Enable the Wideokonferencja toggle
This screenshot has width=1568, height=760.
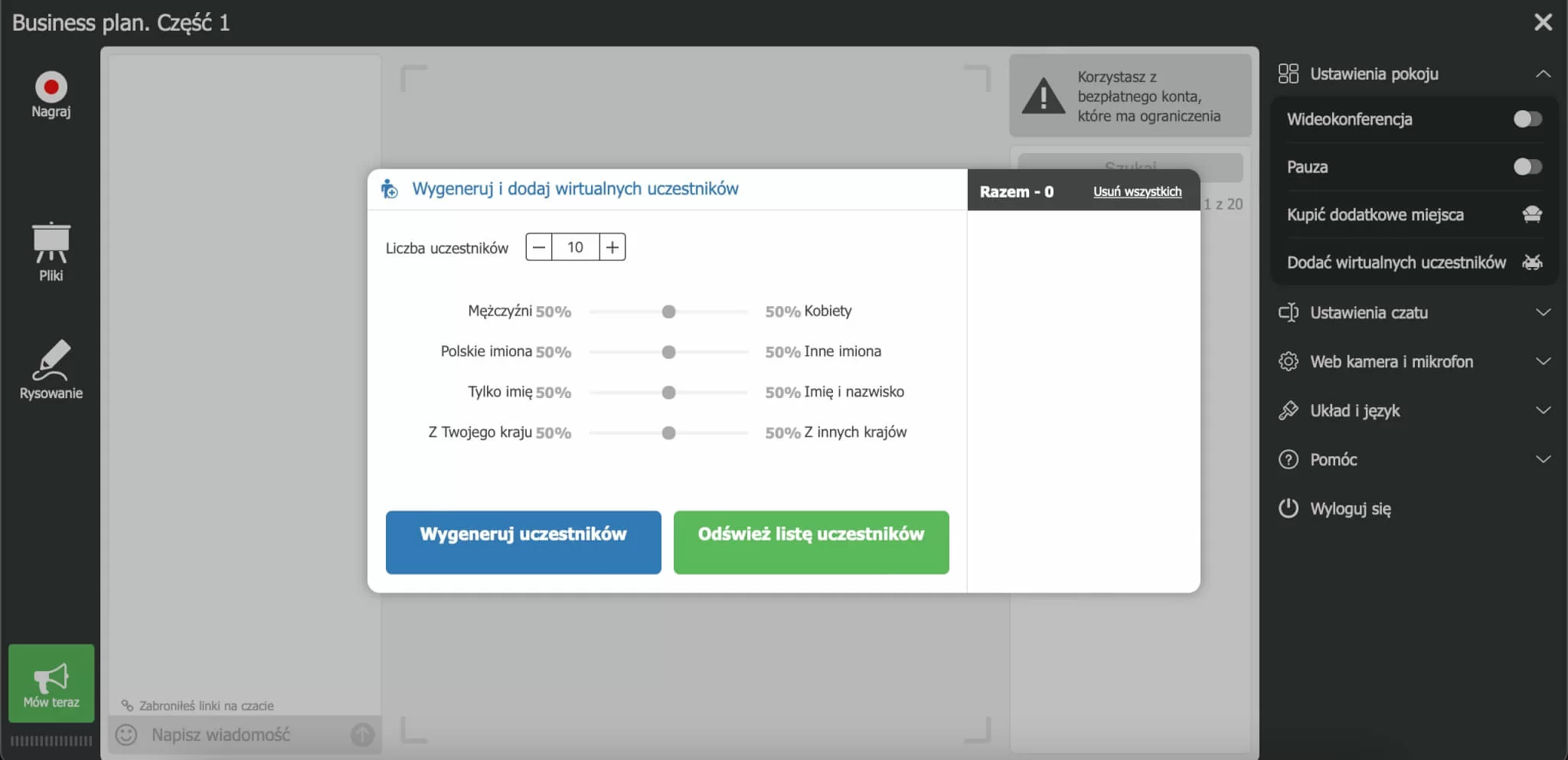(1528, 119)
